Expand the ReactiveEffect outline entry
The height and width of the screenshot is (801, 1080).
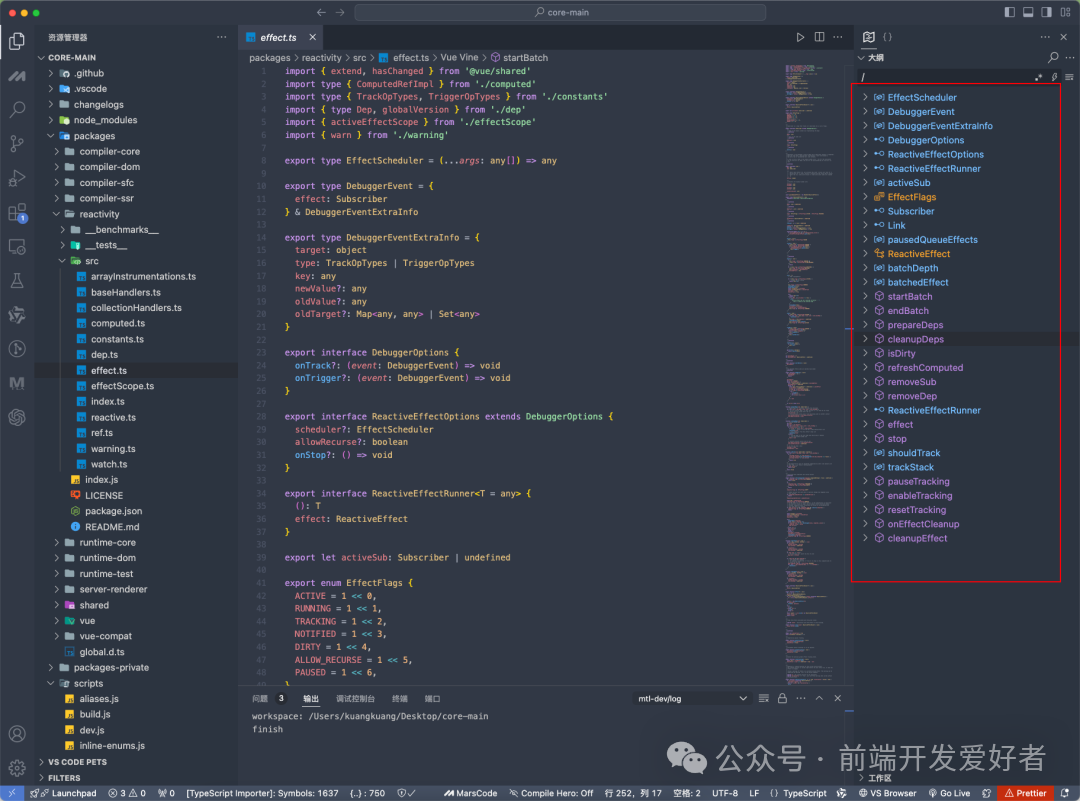[x=866, y=253]
